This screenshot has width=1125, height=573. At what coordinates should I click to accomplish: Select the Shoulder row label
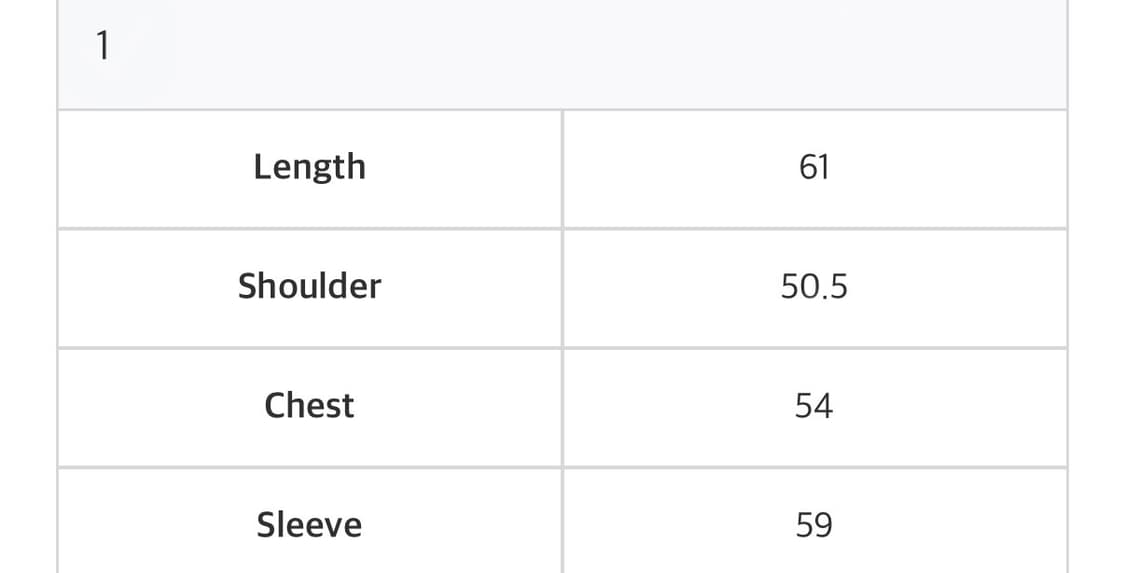[x=310, y=287]
